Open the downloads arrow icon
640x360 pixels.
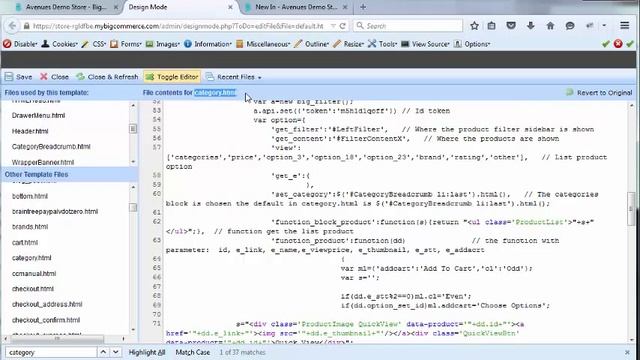[x=530, y=26]
